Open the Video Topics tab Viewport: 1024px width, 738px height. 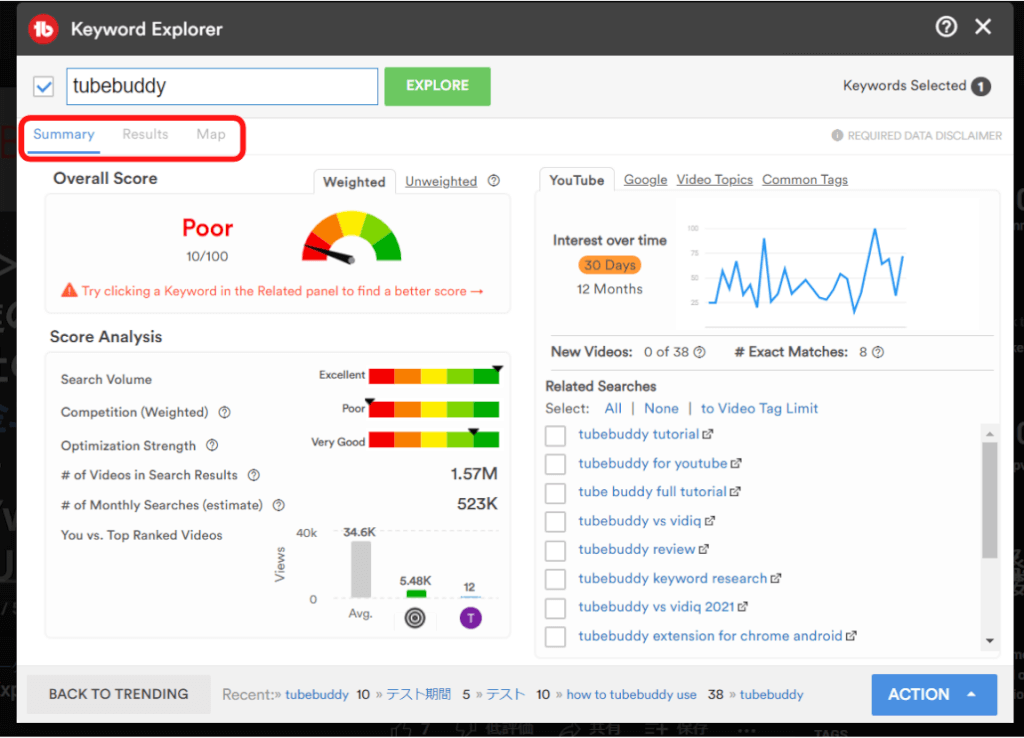pos(714,180)
